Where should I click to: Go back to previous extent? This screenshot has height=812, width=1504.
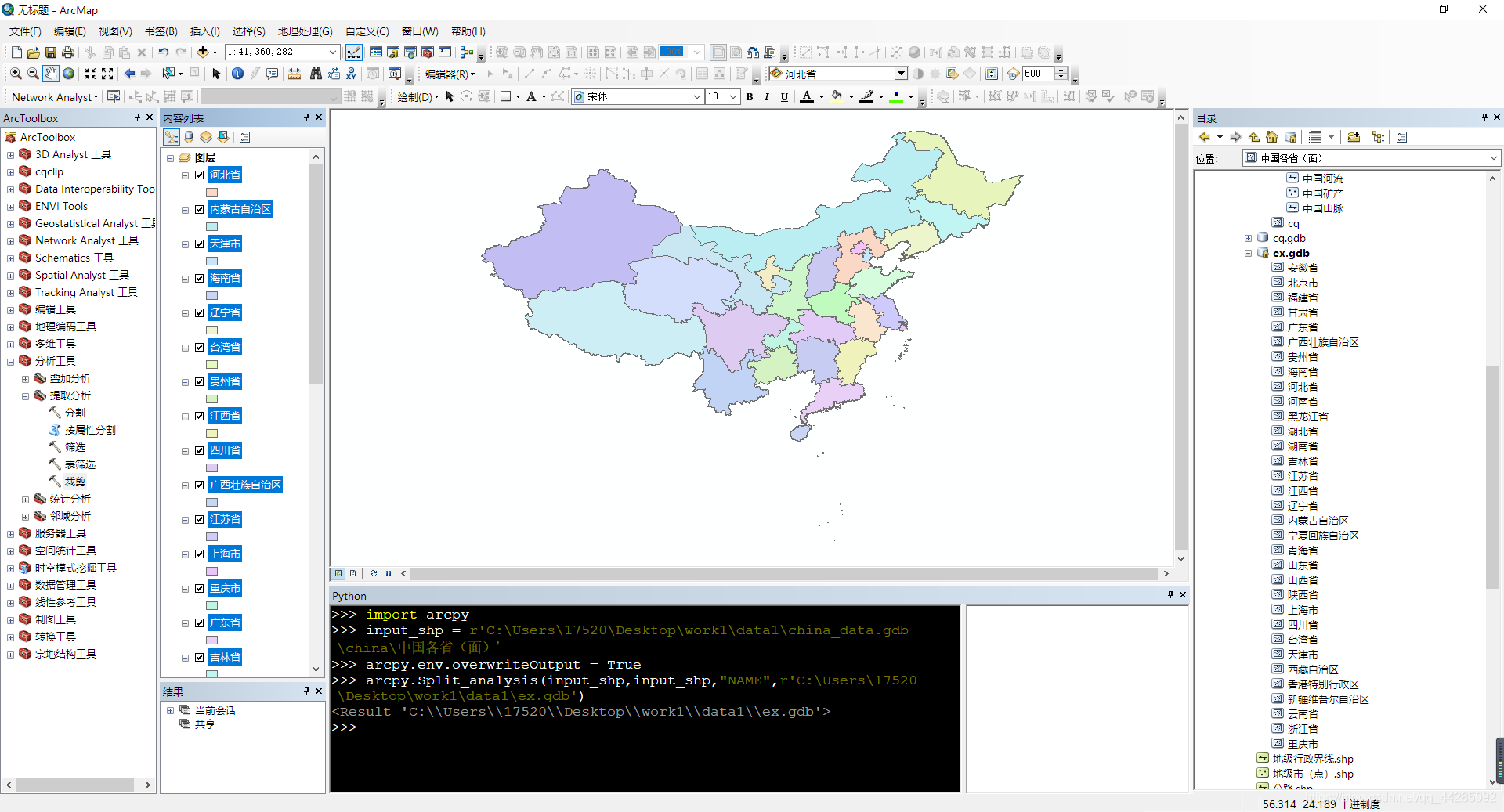pyautogui.click(x=129, y=74)
